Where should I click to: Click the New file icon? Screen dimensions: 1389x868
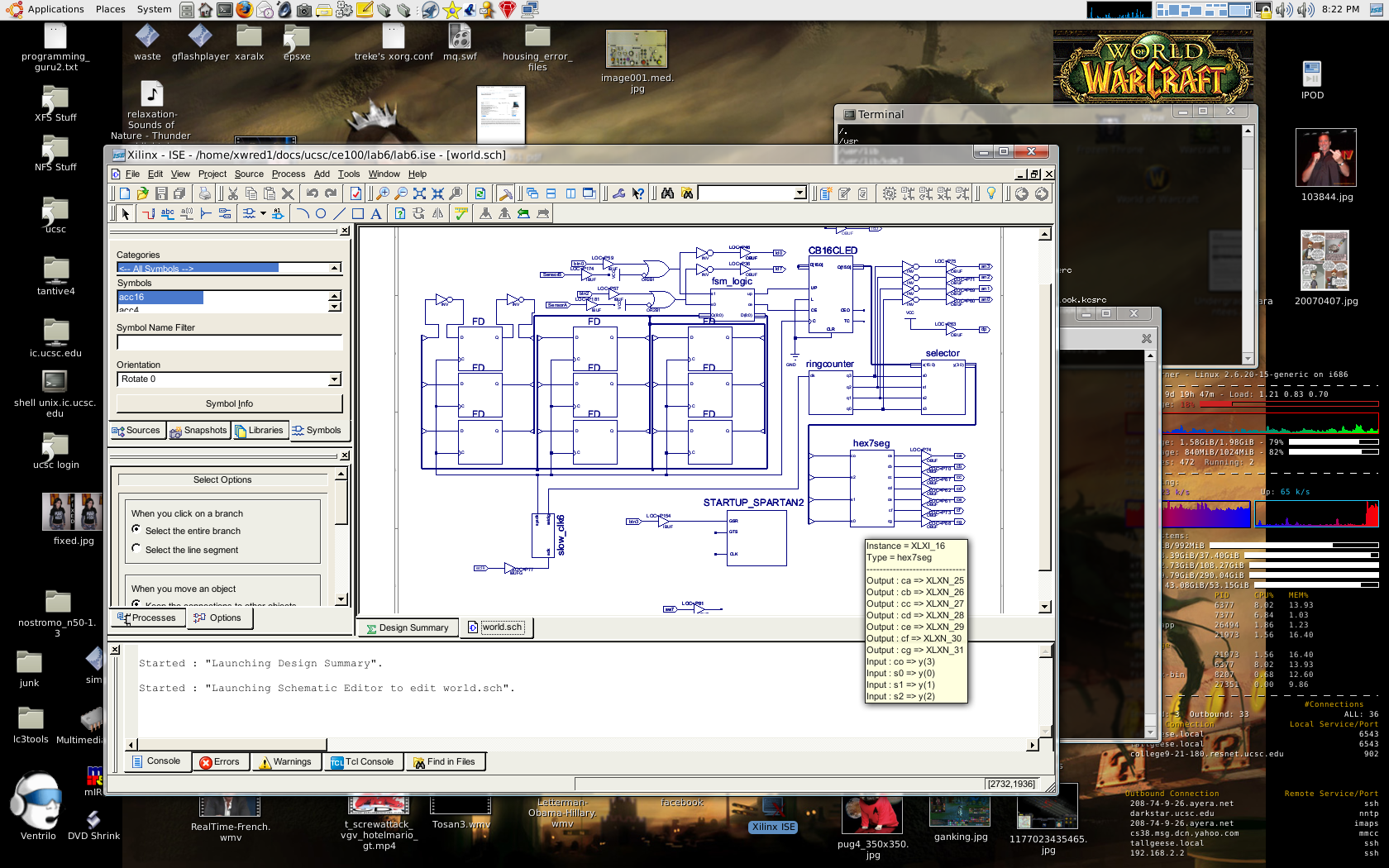click(125, 193)
